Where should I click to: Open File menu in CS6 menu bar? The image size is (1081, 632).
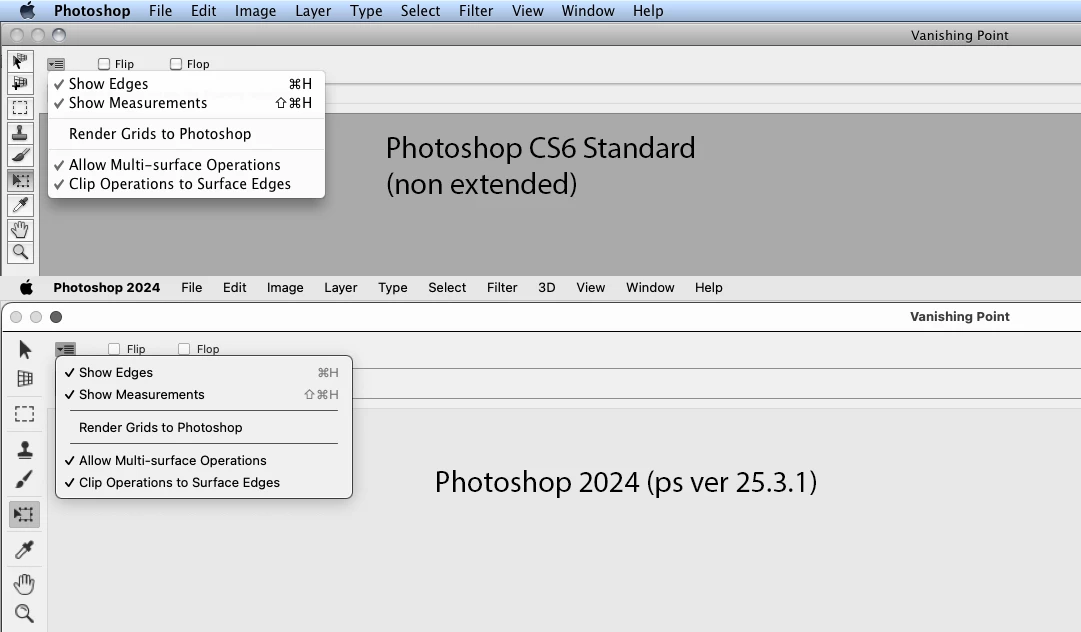click(x=161, y=11)
